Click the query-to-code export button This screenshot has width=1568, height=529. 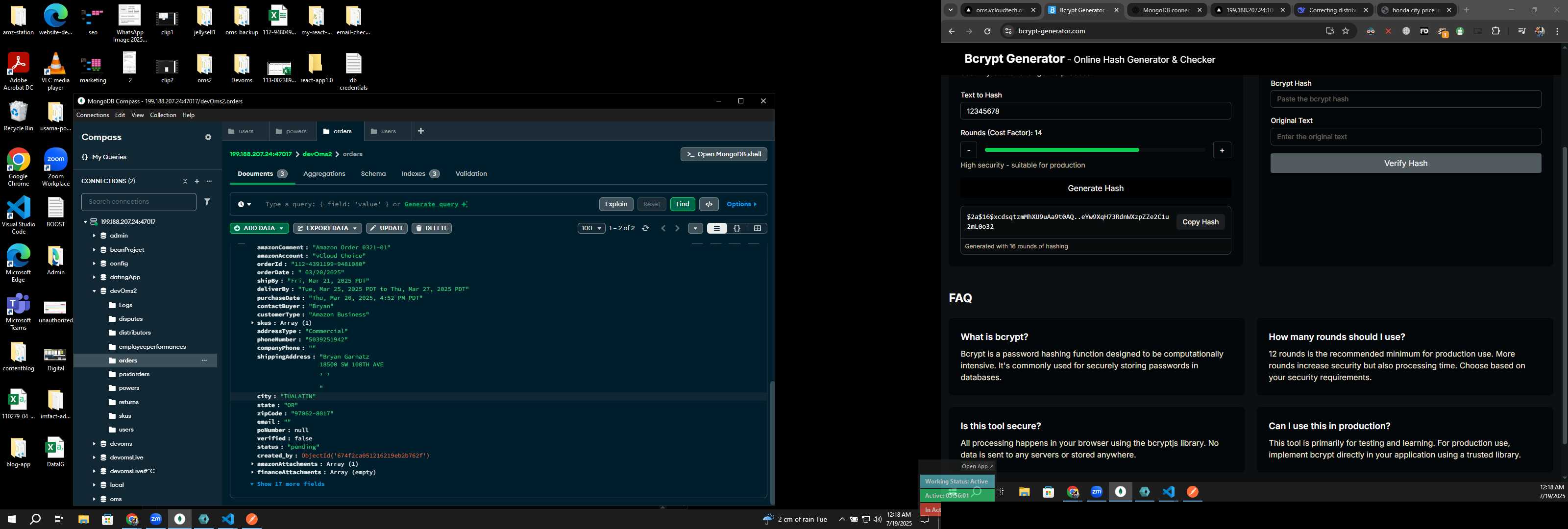[x=709, y=205]
